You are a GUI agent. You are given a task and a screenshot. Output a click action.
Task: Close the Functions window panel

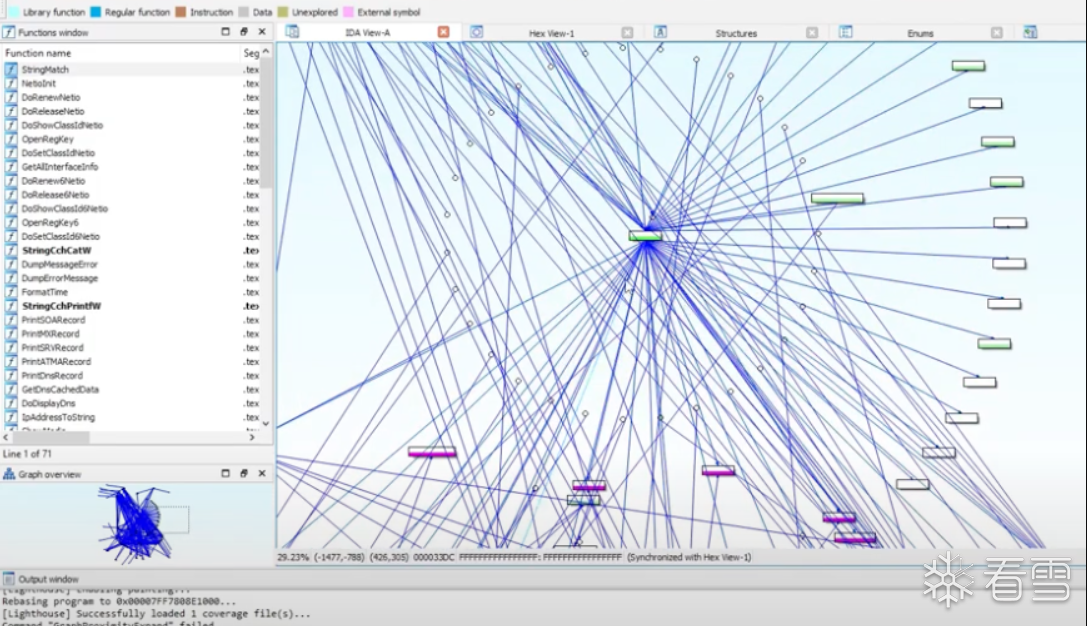click(x=262, y=31)
